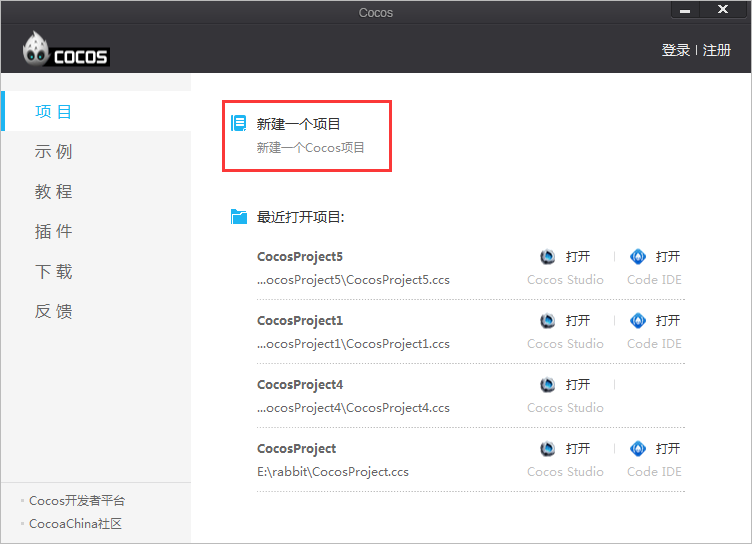Minimize the Cocos window

[685, 10]
